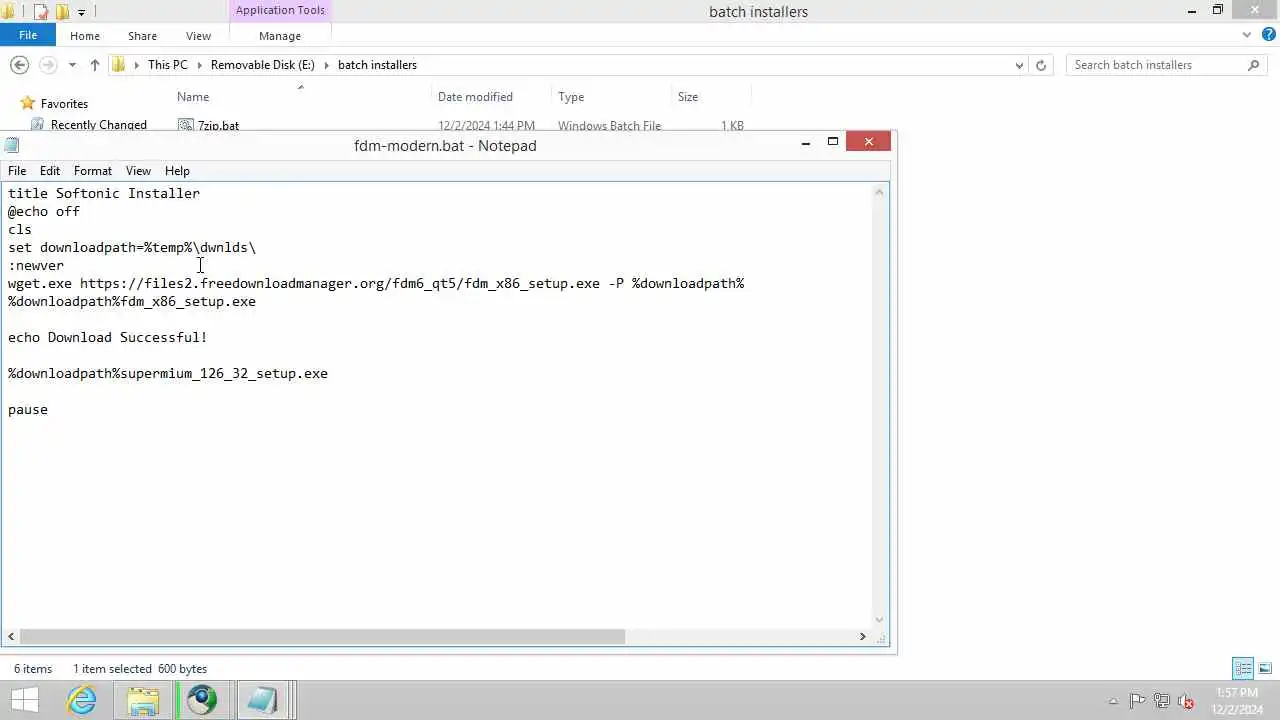Click the File tab in Explorer ribbon
Viewport: 1280px width, 720px height.
pos(28,35)
